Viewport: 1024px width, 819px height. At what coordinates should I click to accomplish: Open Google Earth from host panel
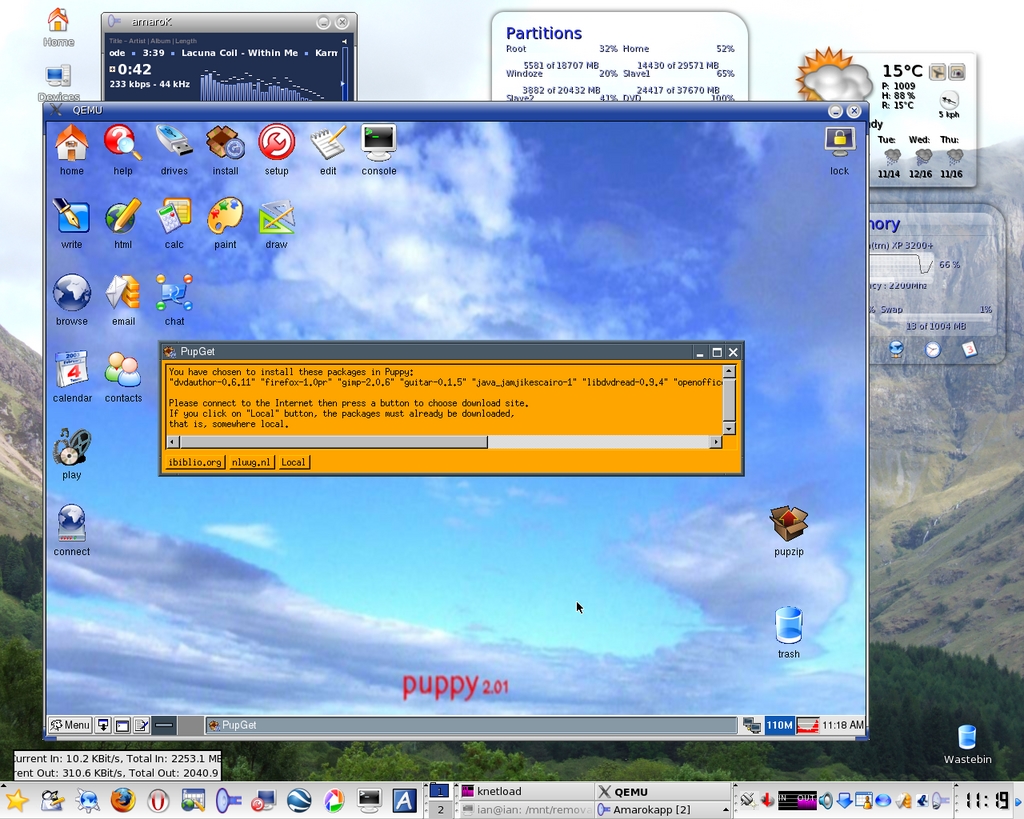(298, 800)
